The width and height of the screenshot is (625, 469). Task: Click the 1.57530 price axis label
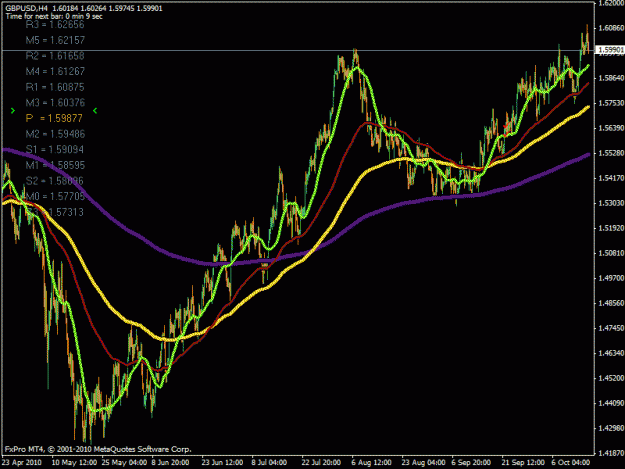click(611, 103)
